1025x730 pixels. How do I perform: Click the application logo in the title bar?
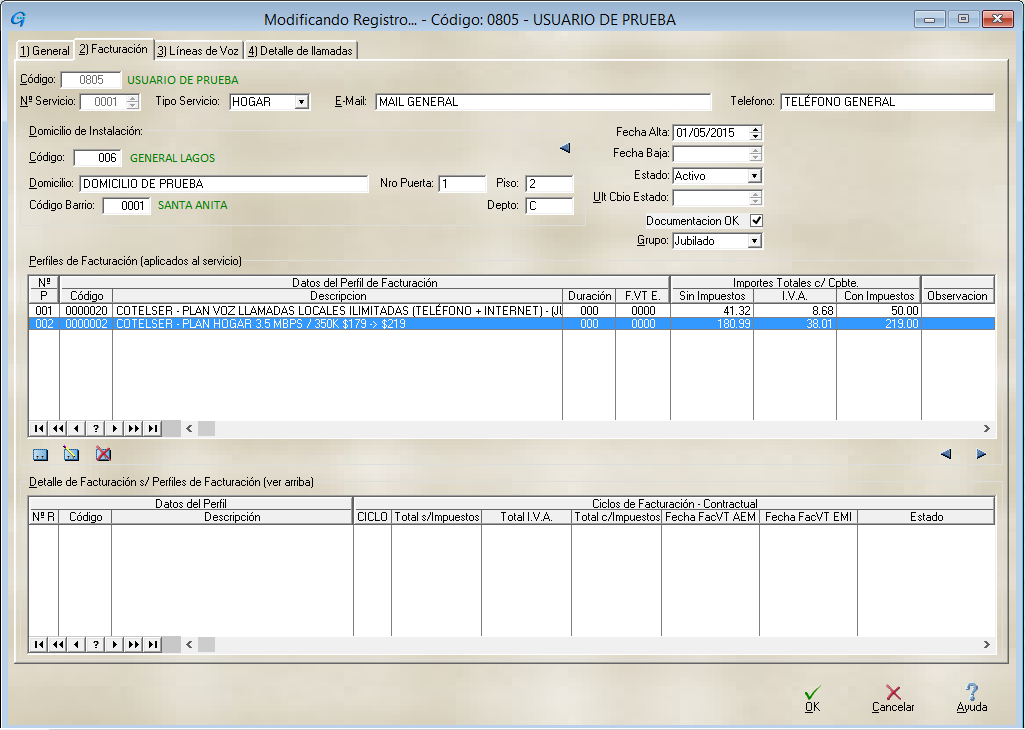point(18,19)
